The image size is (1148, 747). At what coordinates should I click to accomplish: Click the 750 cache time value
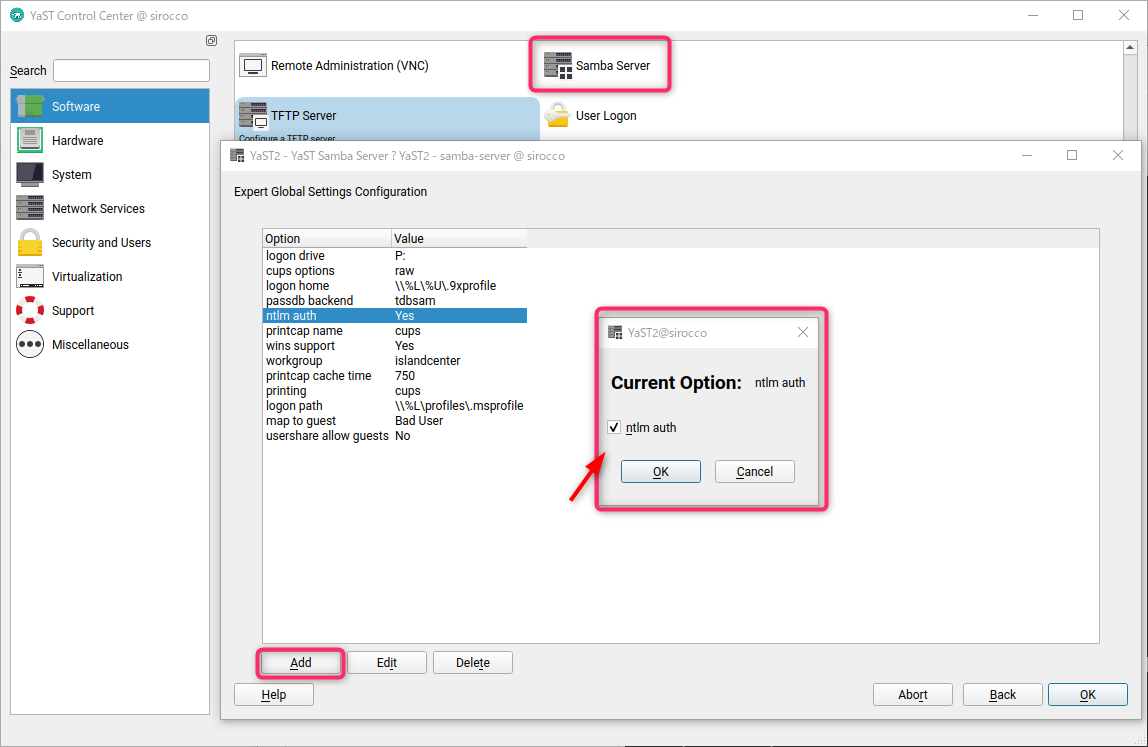point(405,376)
